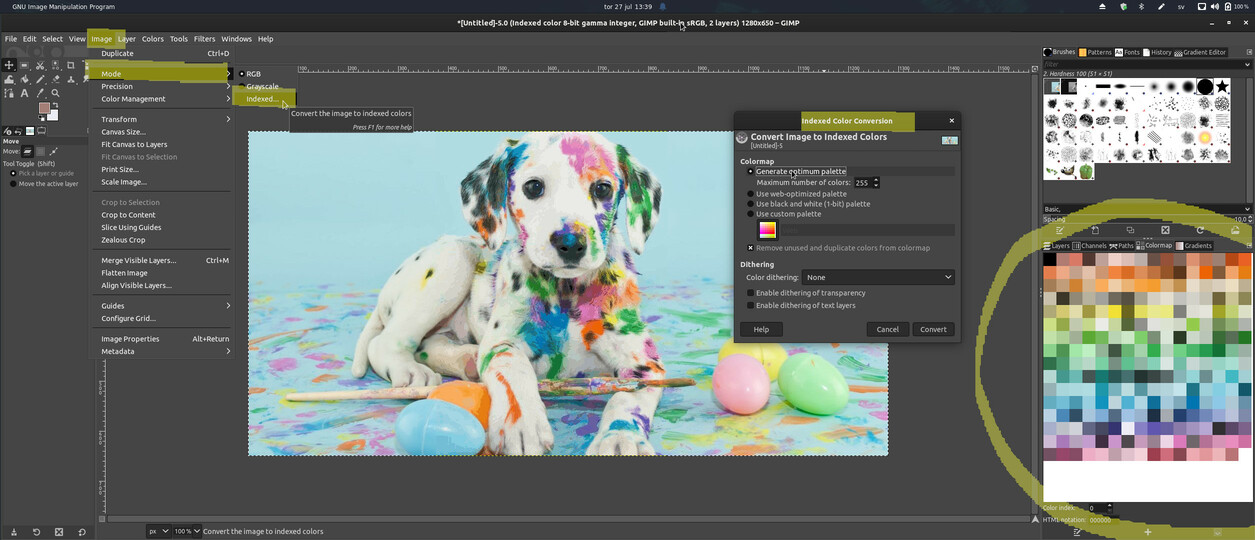
Task: Click the foreground color swatch
Action: (44, 108)
